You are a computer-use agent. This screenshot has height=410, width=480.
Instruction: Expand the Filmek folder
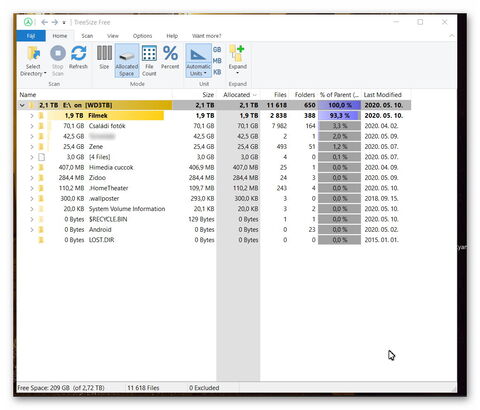(x=32, y=116)
